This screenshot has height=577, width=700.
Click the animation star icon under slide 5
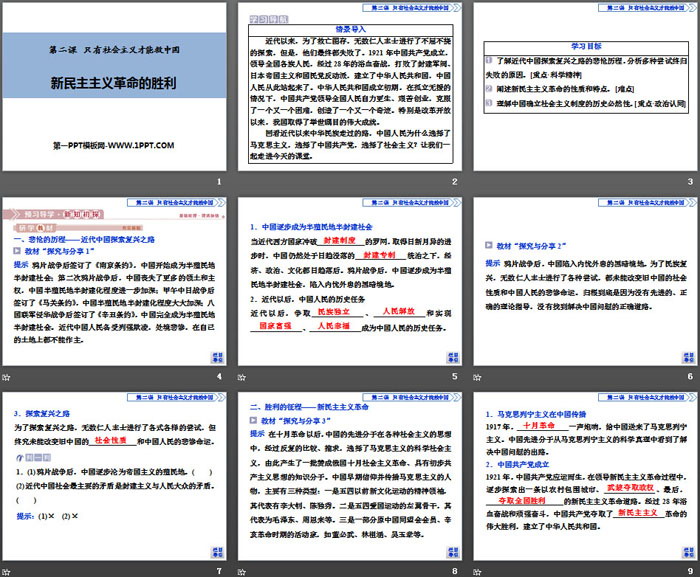coord(242,378)
